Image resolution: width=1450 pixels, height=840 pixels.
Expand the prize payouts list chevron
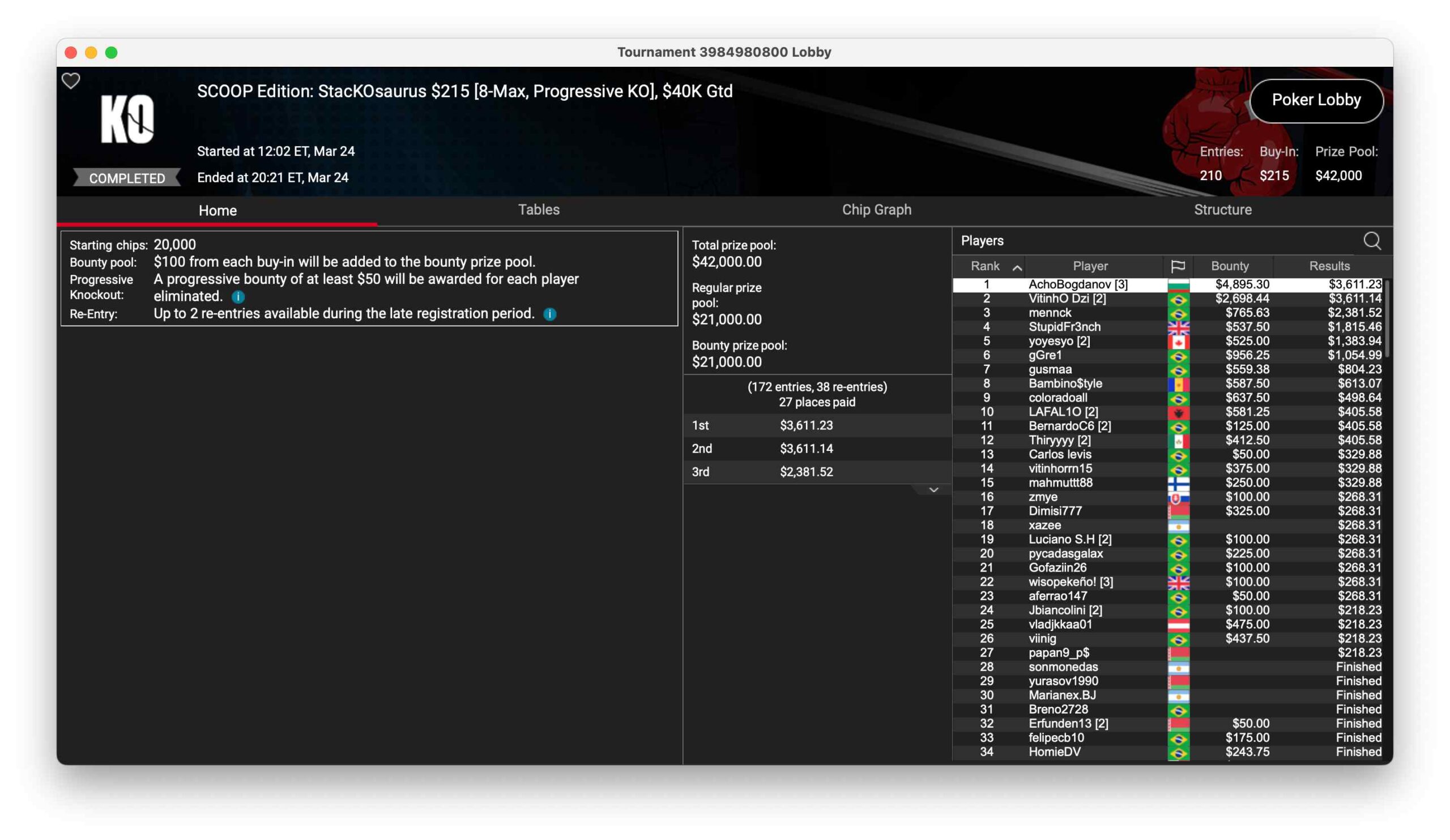[933, 490]
